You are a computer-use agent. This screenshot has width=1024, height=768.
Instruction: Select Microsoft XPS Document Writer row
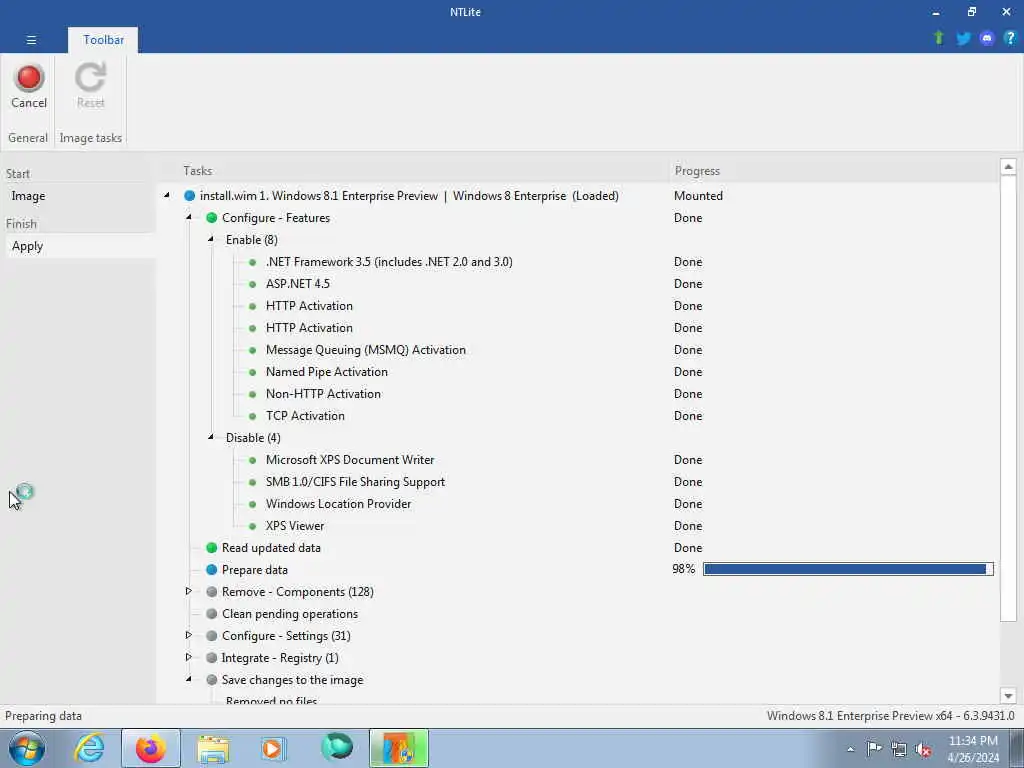point(349,460)
